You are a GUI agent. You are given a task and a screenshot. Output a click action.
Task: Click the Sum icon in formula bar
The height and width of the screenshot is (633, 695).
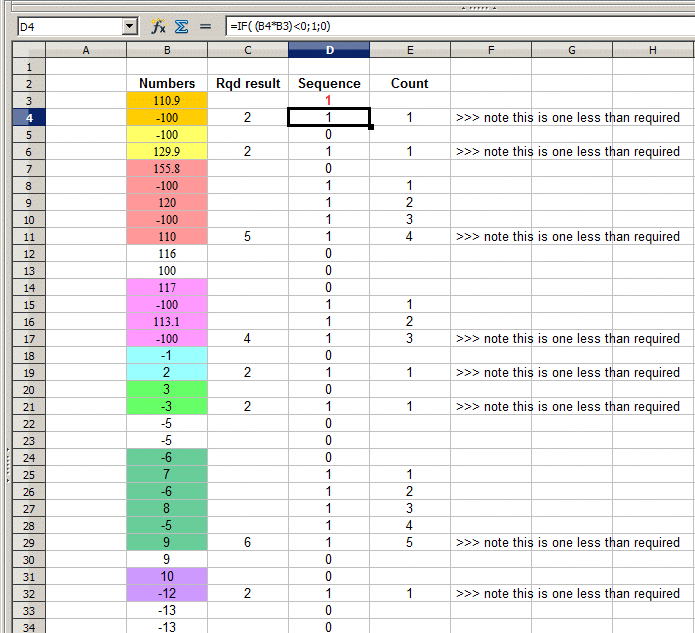pos(182,27)
